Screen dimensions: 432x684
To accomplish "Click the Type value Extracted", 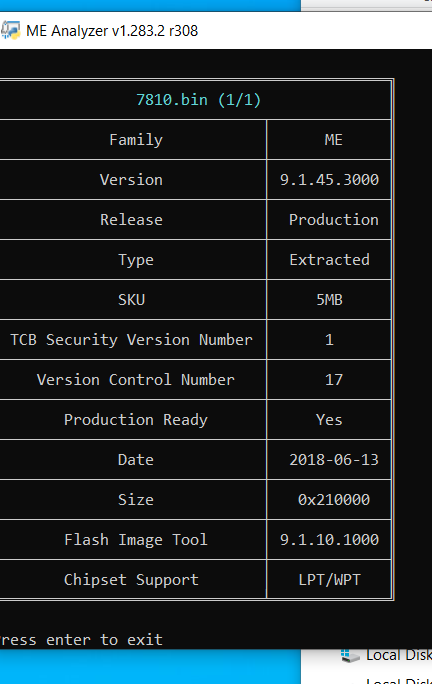I will click(329, 260).
